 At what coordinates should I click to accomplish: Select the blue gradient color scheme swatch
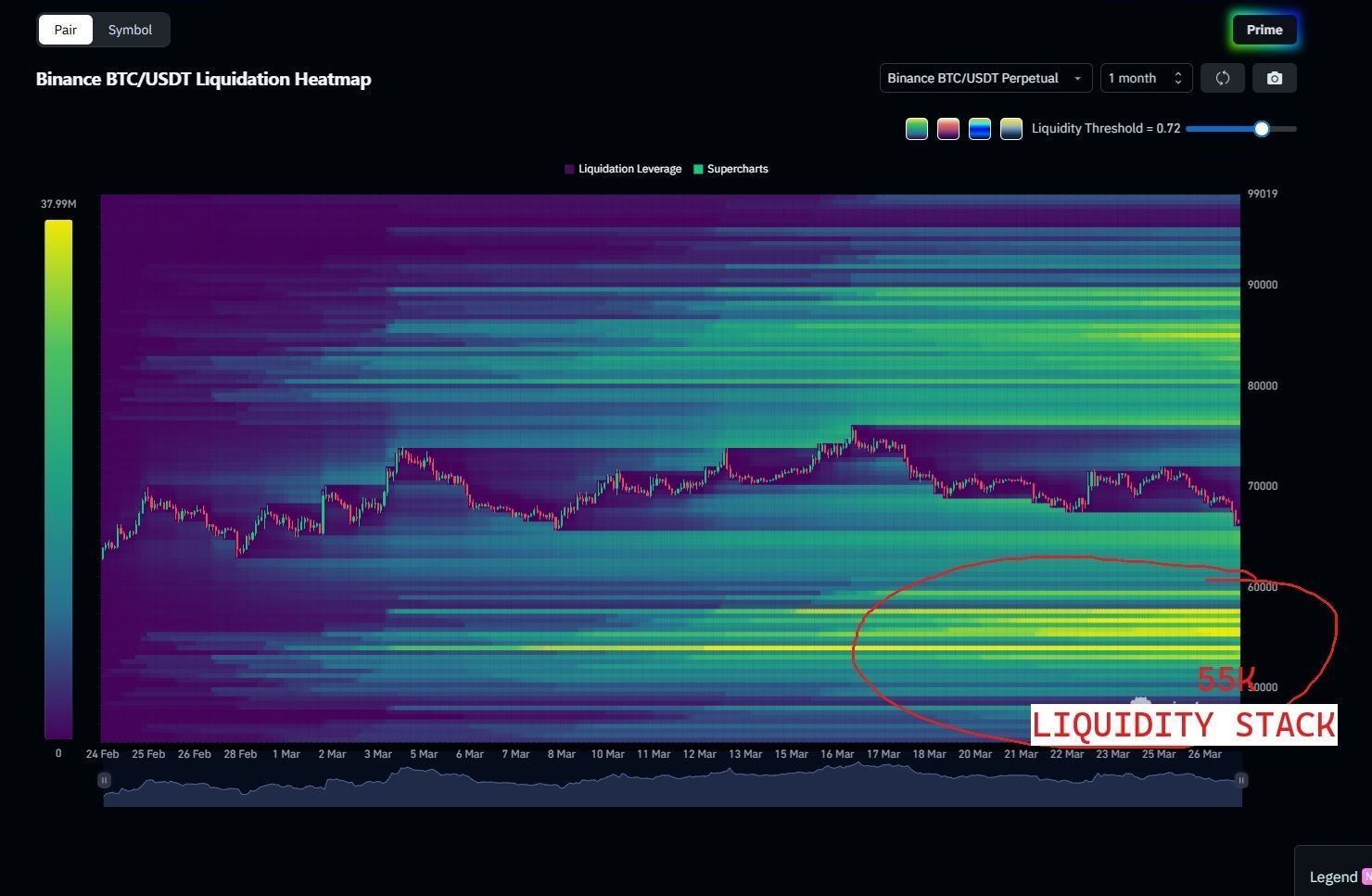tap(980, 129)
